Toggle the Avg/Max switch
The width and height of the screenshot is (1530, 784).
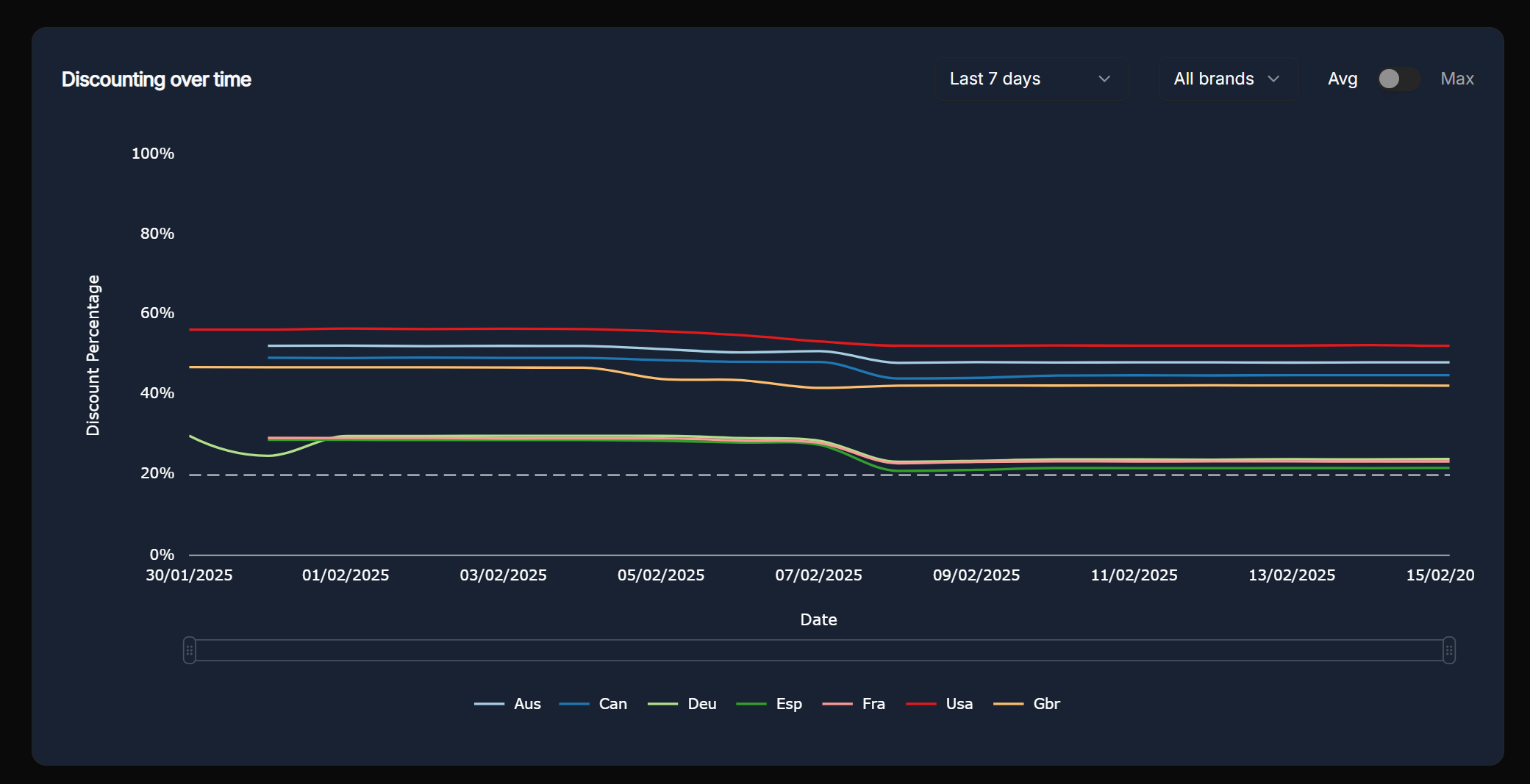[1398, 79]
